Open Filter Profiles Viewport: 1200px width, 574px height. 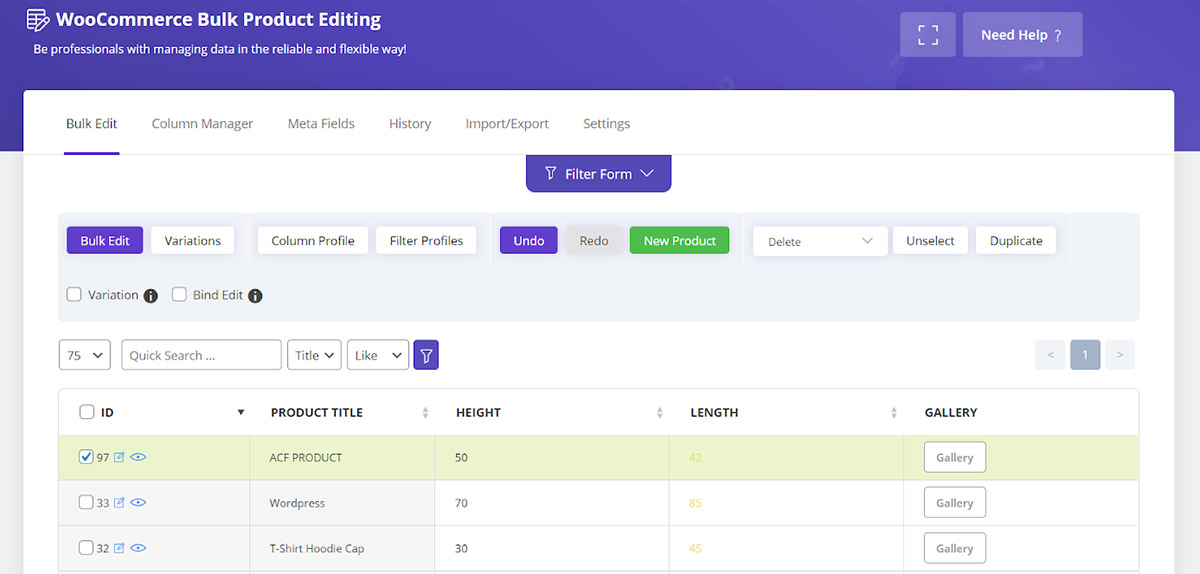coord(426,241)
